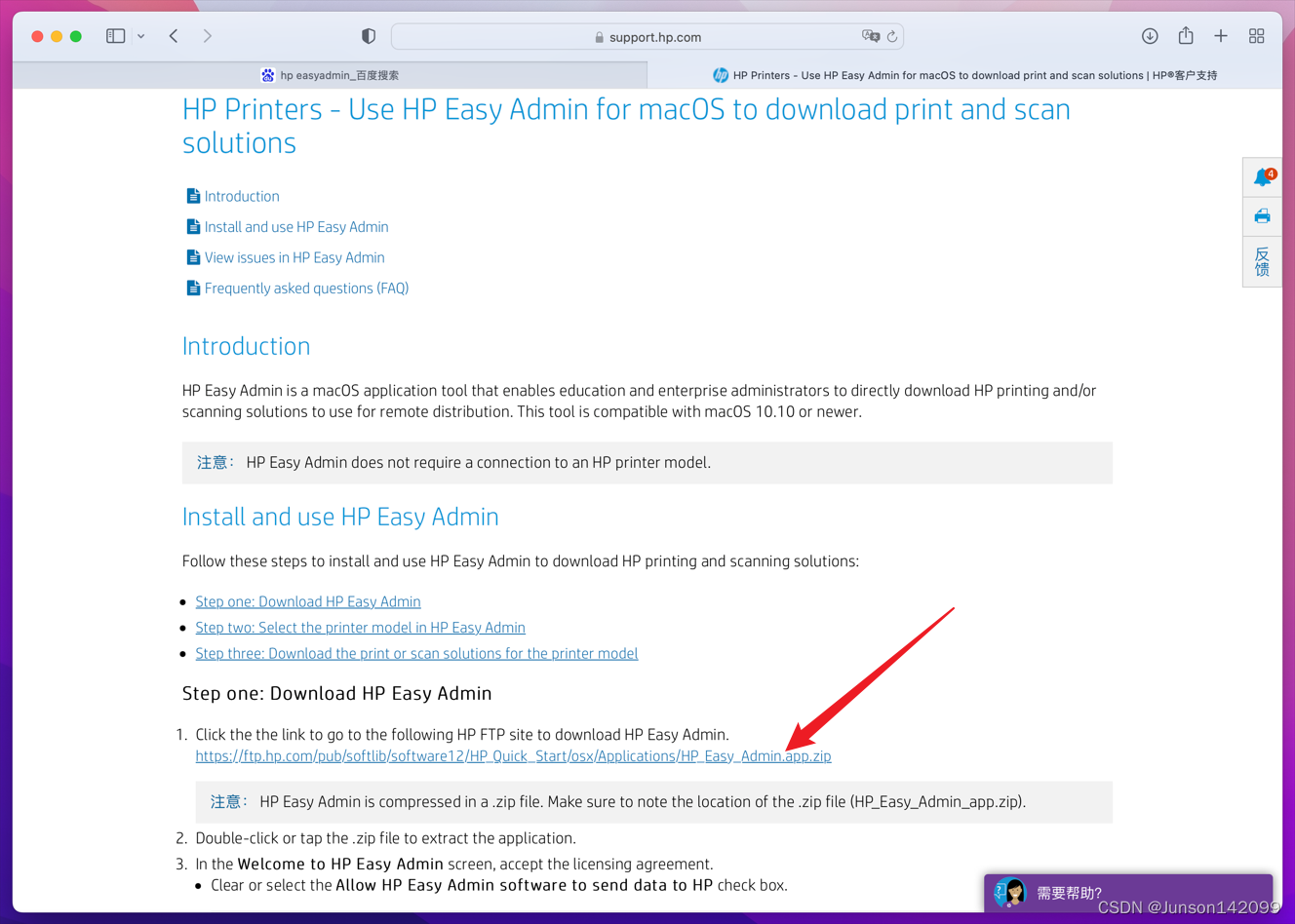
Task: Open the privacy shield report icon
Action: [369, 36]
